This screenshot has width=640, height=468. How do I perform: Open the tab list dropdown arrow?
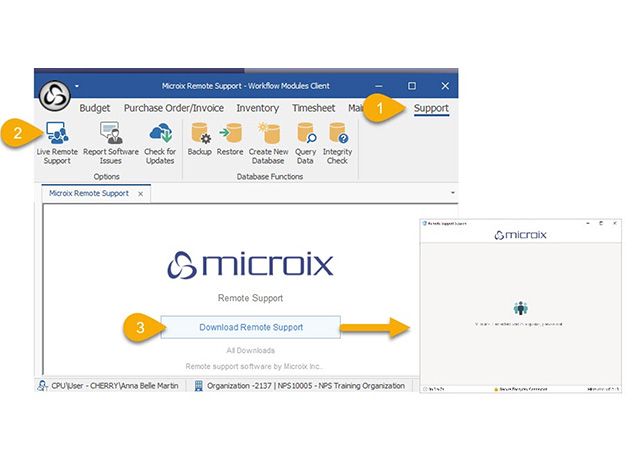click(x=453, y=191)
